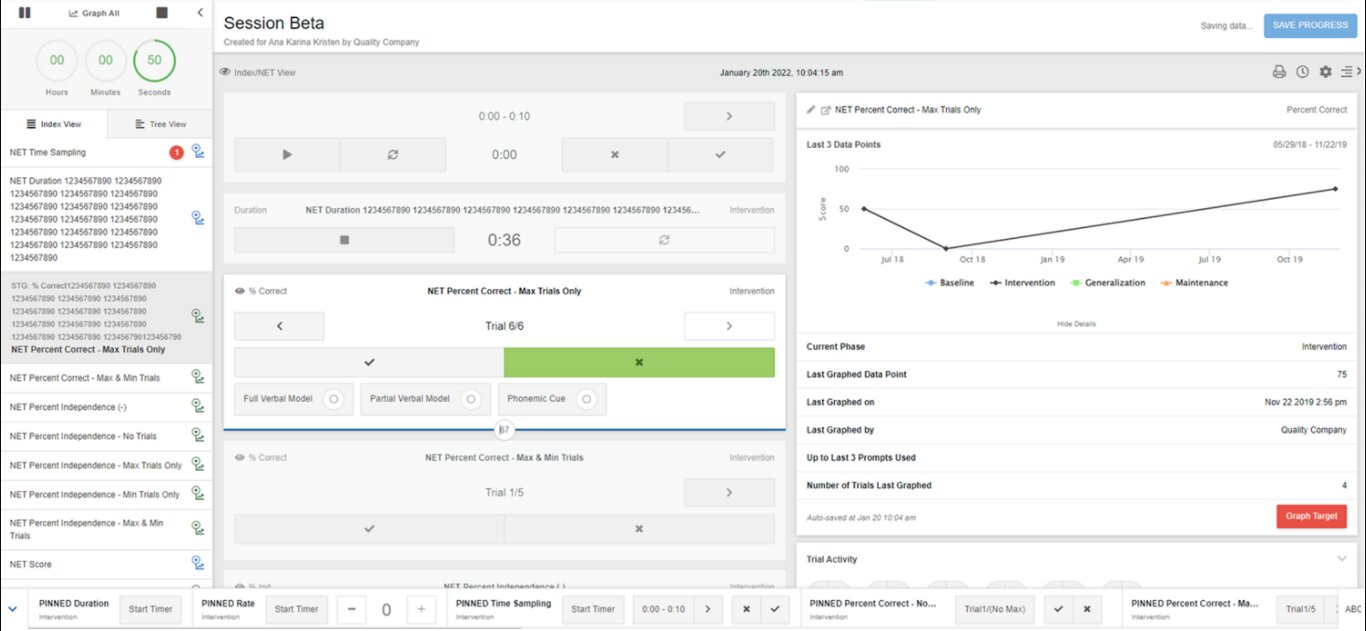The height and width of the screenshot is (631, 1366).
Task: Expand the Trial Activity section
Action: coord(1341,559)
